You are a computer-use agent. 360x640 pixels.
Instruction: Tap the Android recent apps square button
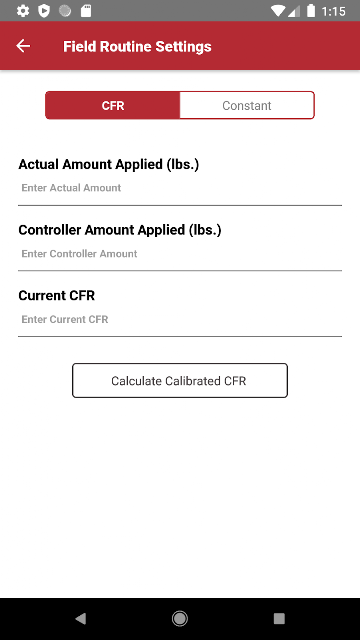pyautogui.click(x=279, y=618)
